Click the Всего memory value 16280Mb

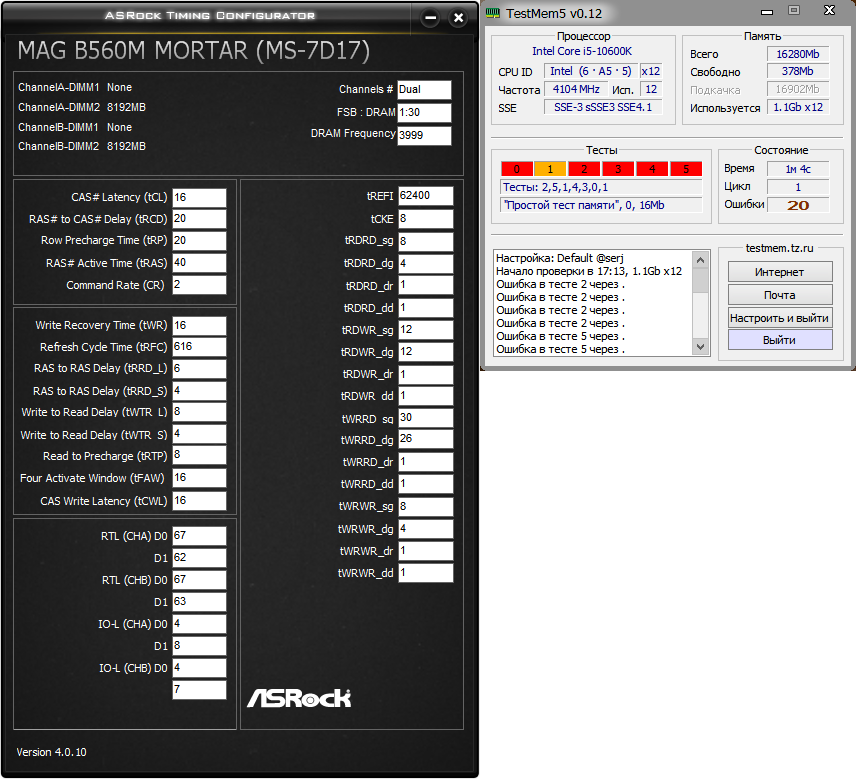[x=798, y=54]
